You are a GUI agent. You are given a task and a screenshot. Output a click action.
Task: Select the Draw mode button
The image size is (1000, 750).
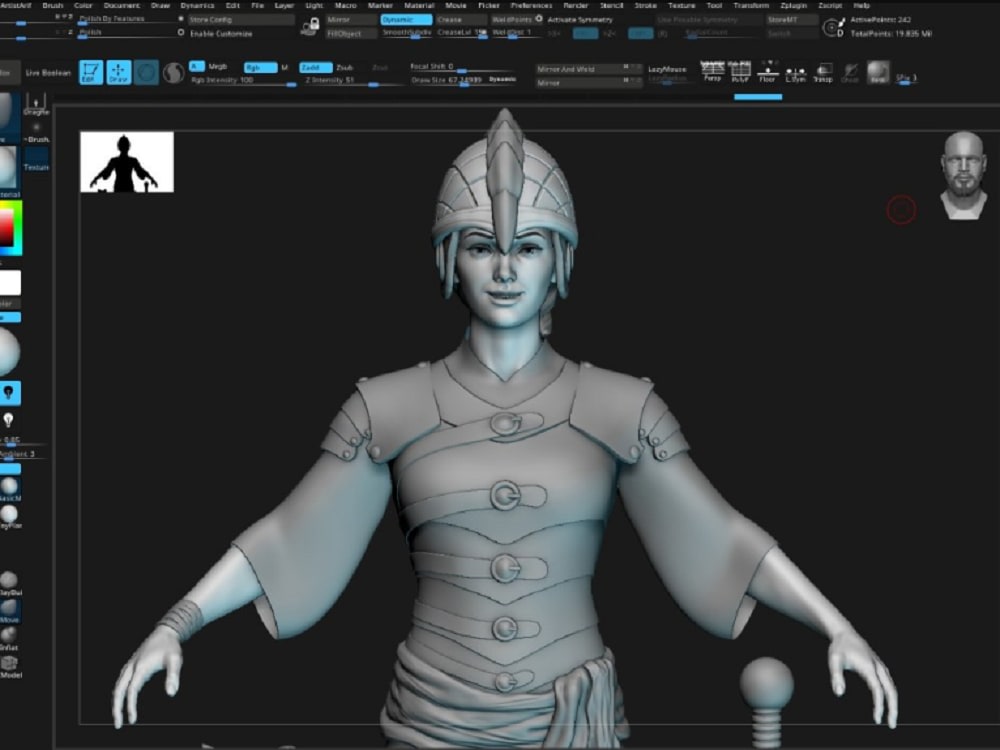[x=118, y=72]
